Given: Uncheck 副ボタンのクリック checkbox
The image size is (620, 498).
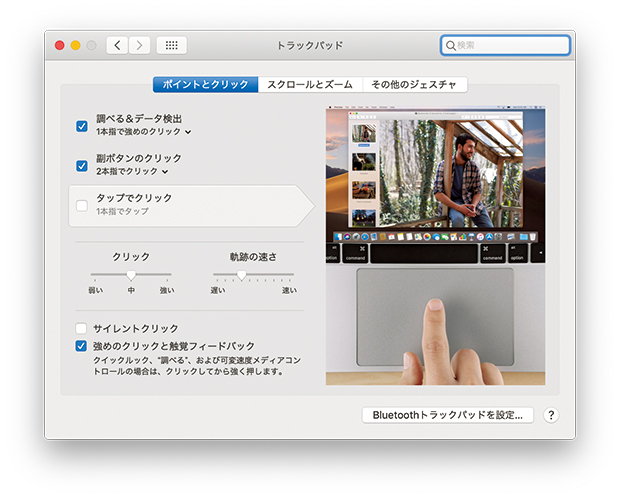Looking at the screenshot, I should 82,165.
